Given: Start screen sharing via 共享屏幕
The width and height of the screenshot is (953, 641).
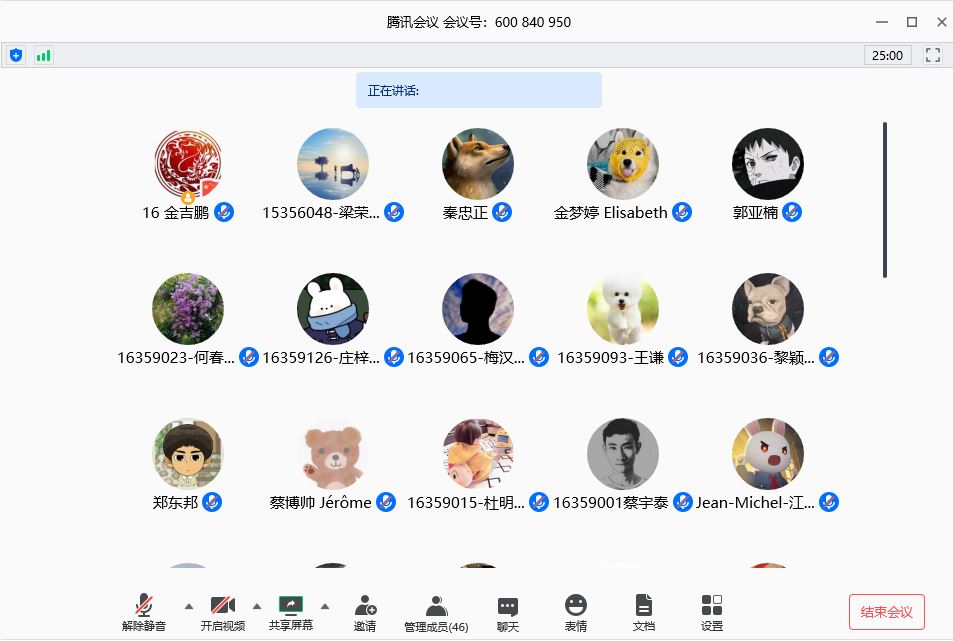Looking at the screenshot, I should coord(291,612).
